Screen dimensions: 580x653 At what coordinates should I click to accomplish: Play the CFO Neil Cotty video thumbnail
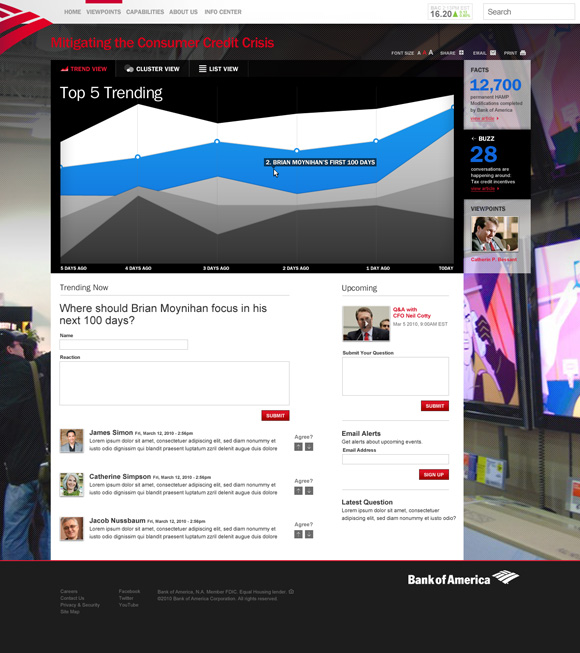tap(366, 324)
